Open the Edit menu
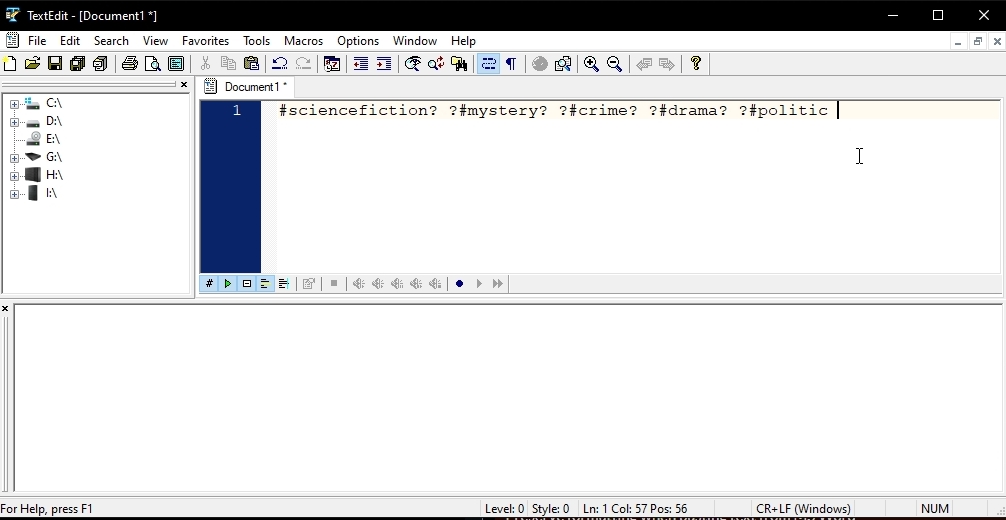This screenshot has height=520, width=1006. [70, 41]
